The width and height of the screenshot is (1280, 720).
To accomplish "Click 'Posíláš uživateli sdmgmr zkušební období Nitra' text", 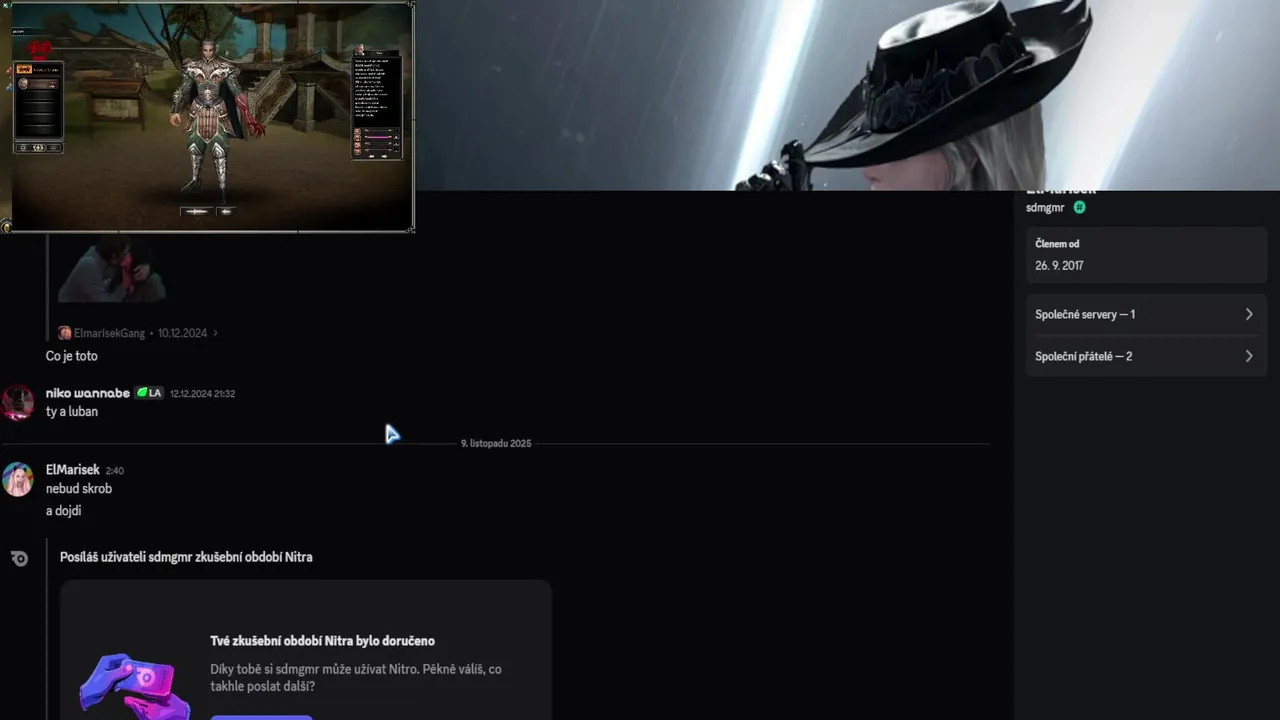I will click(x=186, y=557).
